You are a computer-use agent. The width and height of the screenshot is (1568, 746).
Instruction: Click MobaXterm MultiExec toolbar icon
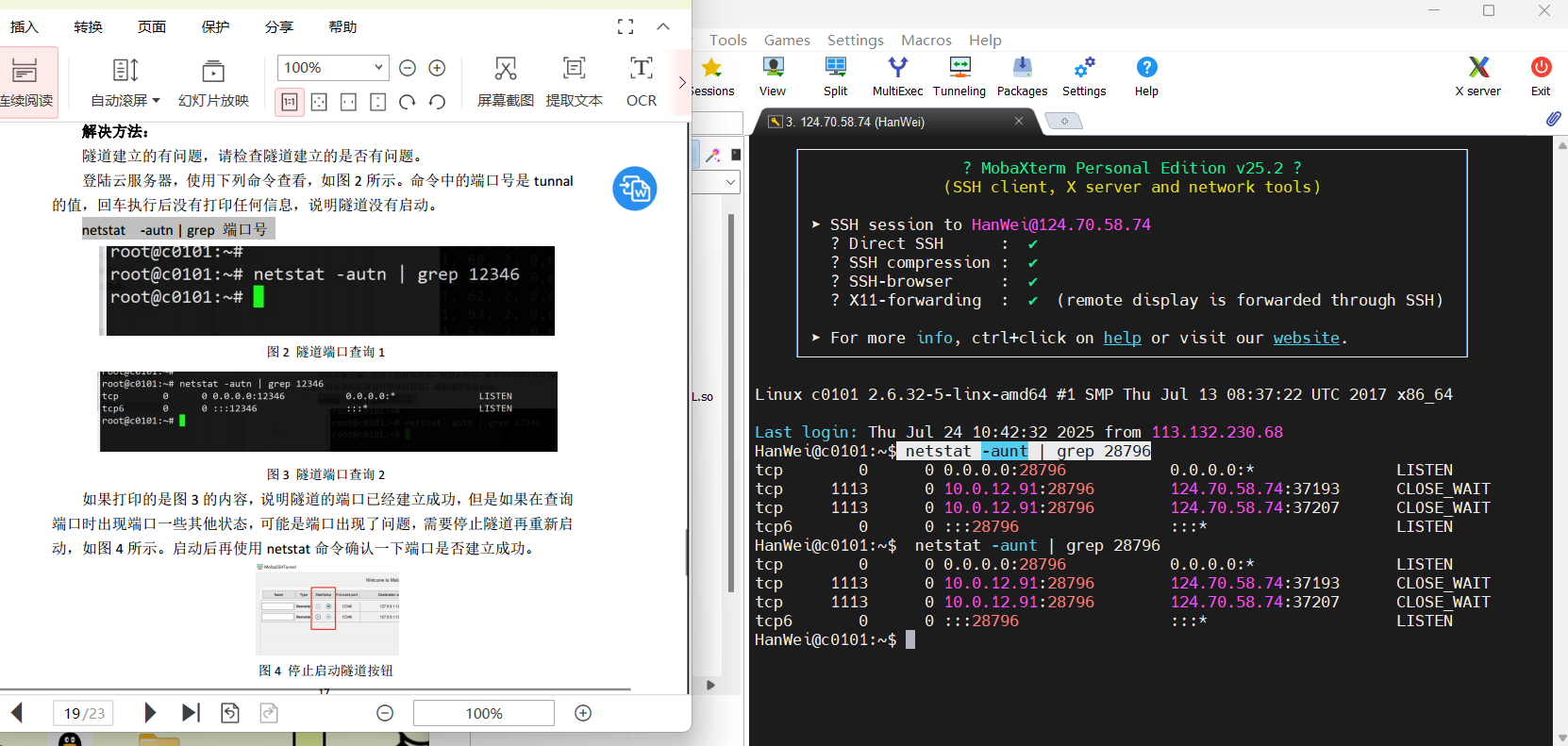pos(897,76)
